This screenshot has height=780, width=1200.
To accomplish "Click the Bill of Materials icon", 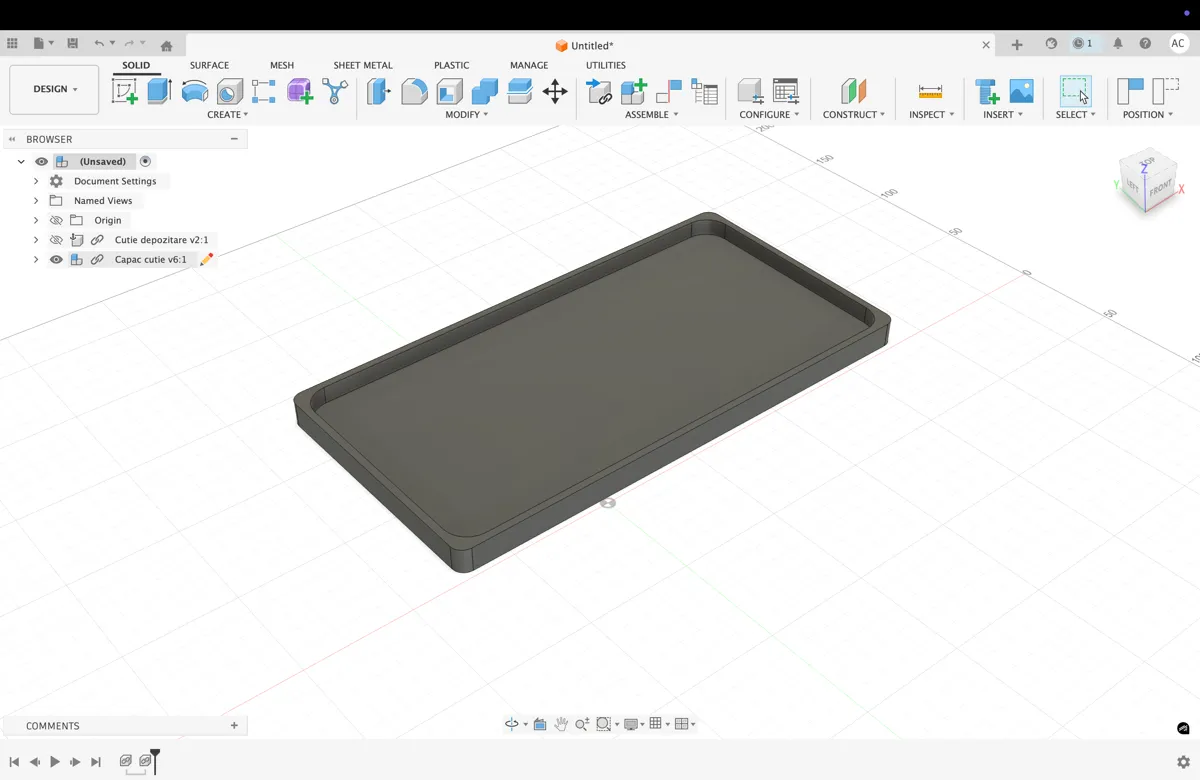I will coord(705,91).
